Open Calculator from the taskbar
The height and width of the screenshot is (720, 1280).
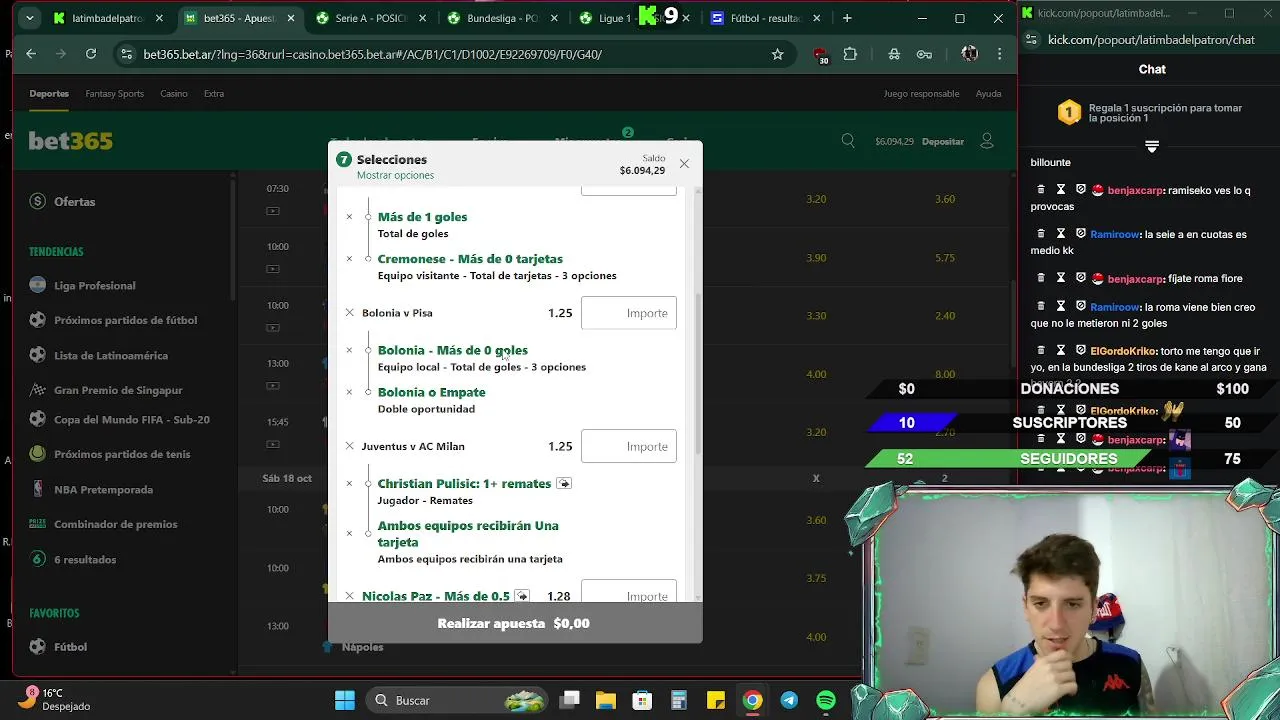(x=679, y=700)
